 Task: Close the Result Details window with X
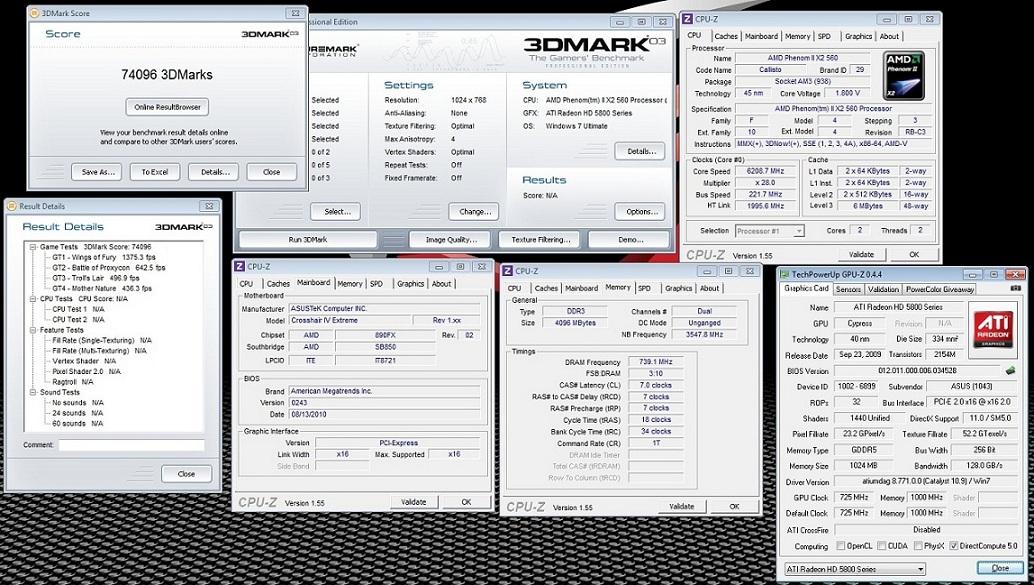208,206
